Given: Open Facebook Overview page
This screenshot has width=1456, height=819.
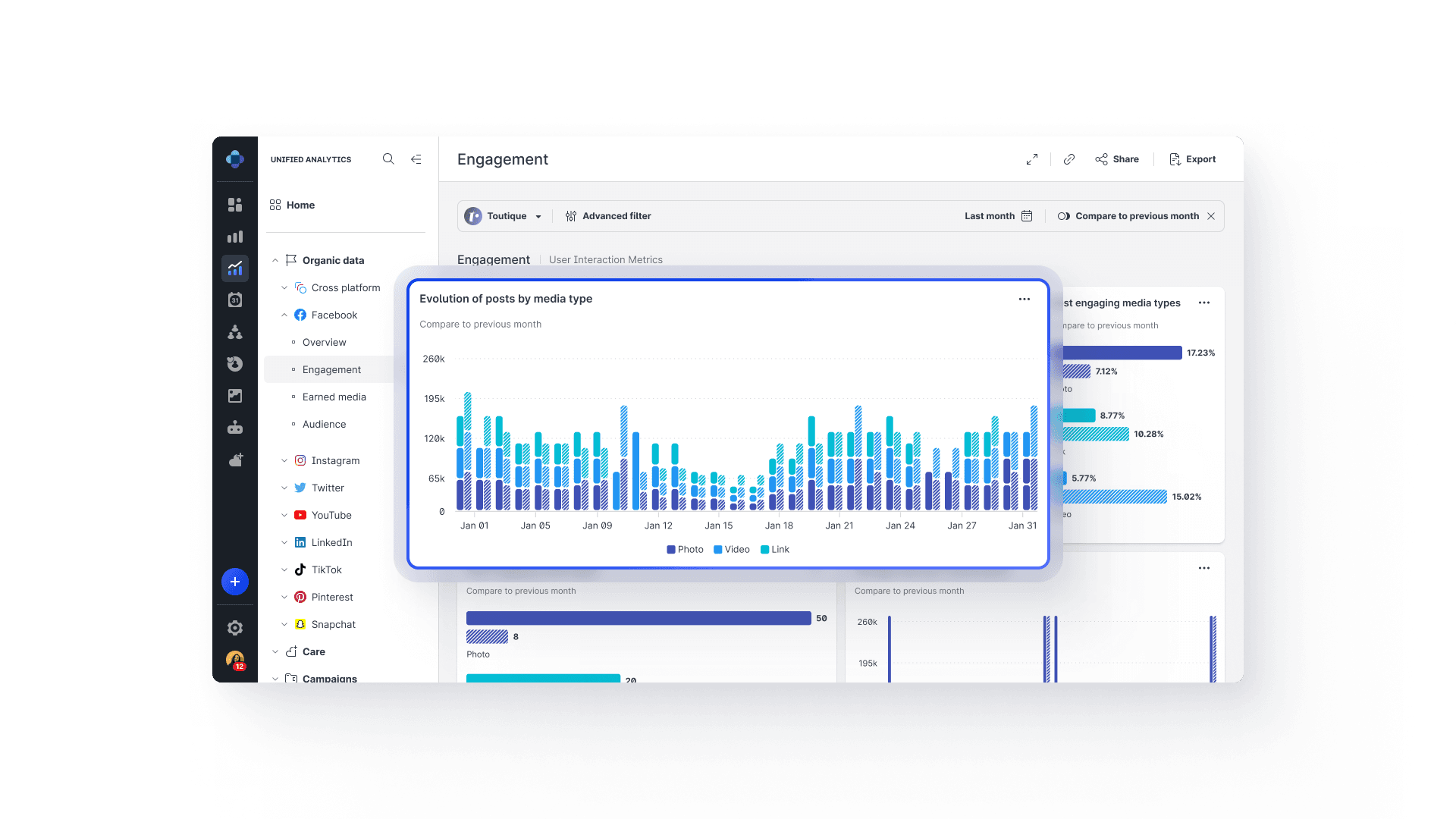Looking at the screenshot, I should [x=324, y=342].
